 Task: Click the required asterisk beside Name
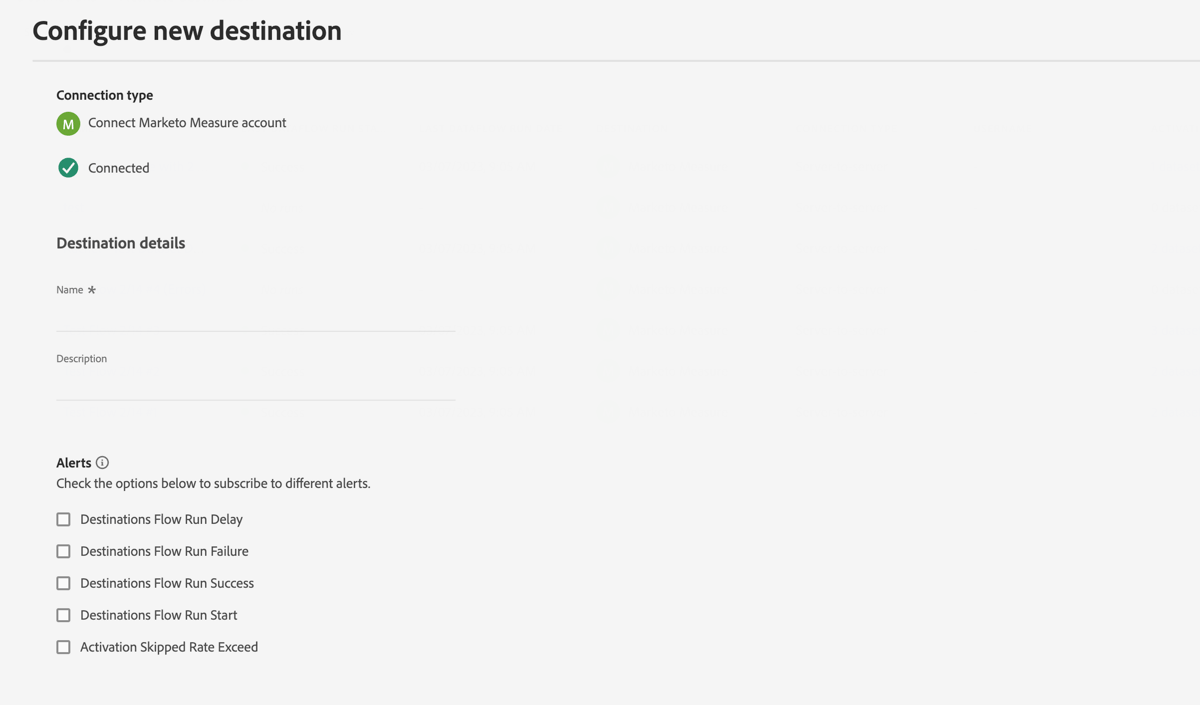coord(92,290)
